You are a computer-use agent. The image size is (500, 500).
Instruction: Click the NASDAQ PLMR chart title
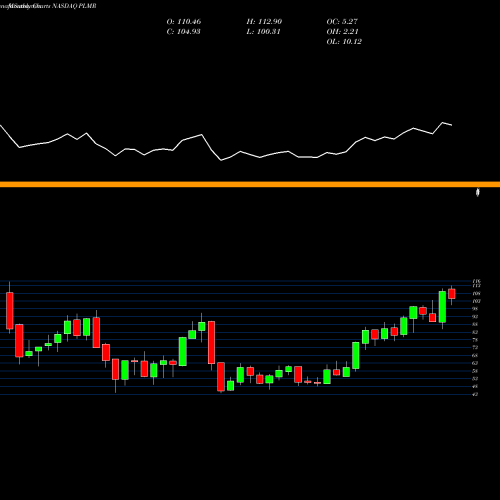74,6
